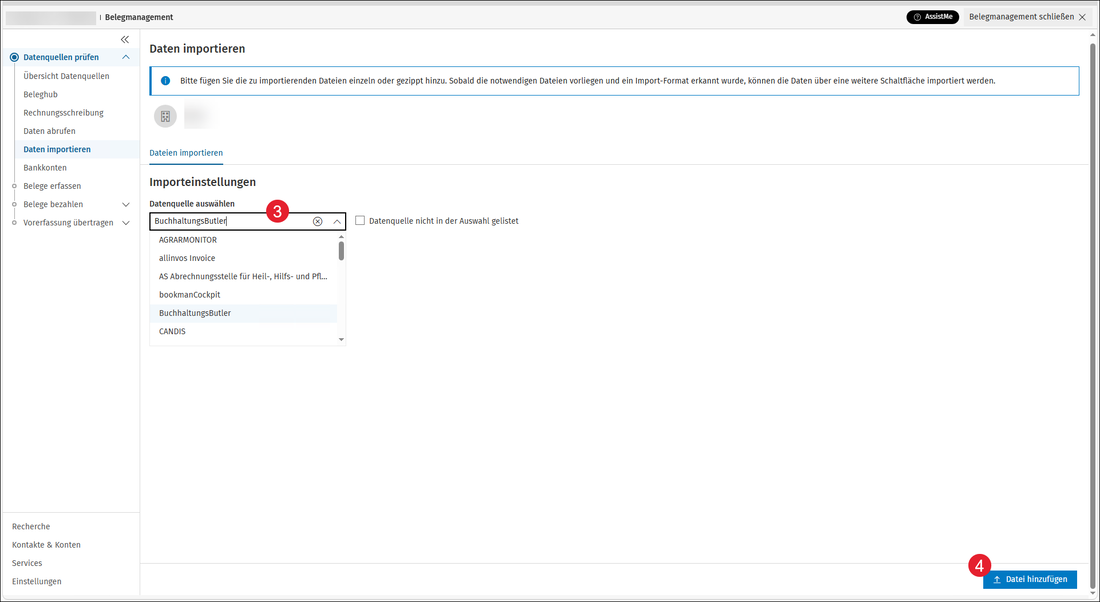Open AssistMe help
The image size is (1100, 602).
coord(932,17)
